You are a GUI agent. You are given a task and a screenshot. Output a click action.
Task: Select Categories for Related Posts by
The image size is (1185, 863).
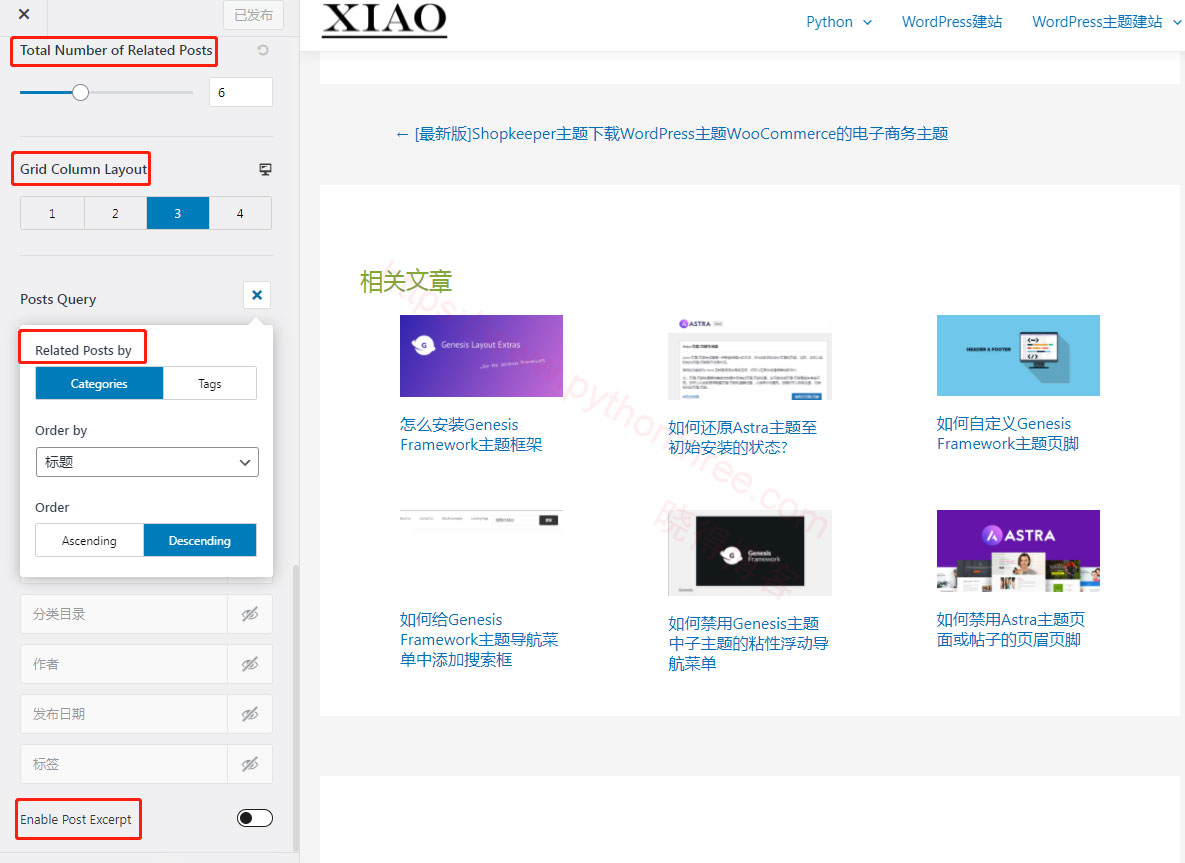[x=99, y=383]
